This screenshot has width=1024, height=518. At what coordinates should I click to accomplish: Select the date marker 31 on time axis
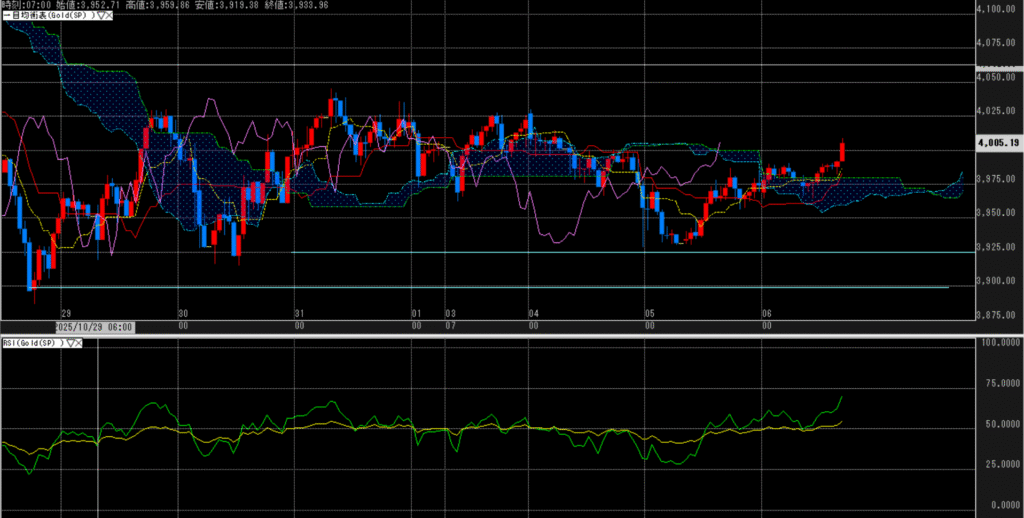pos(299,313)
